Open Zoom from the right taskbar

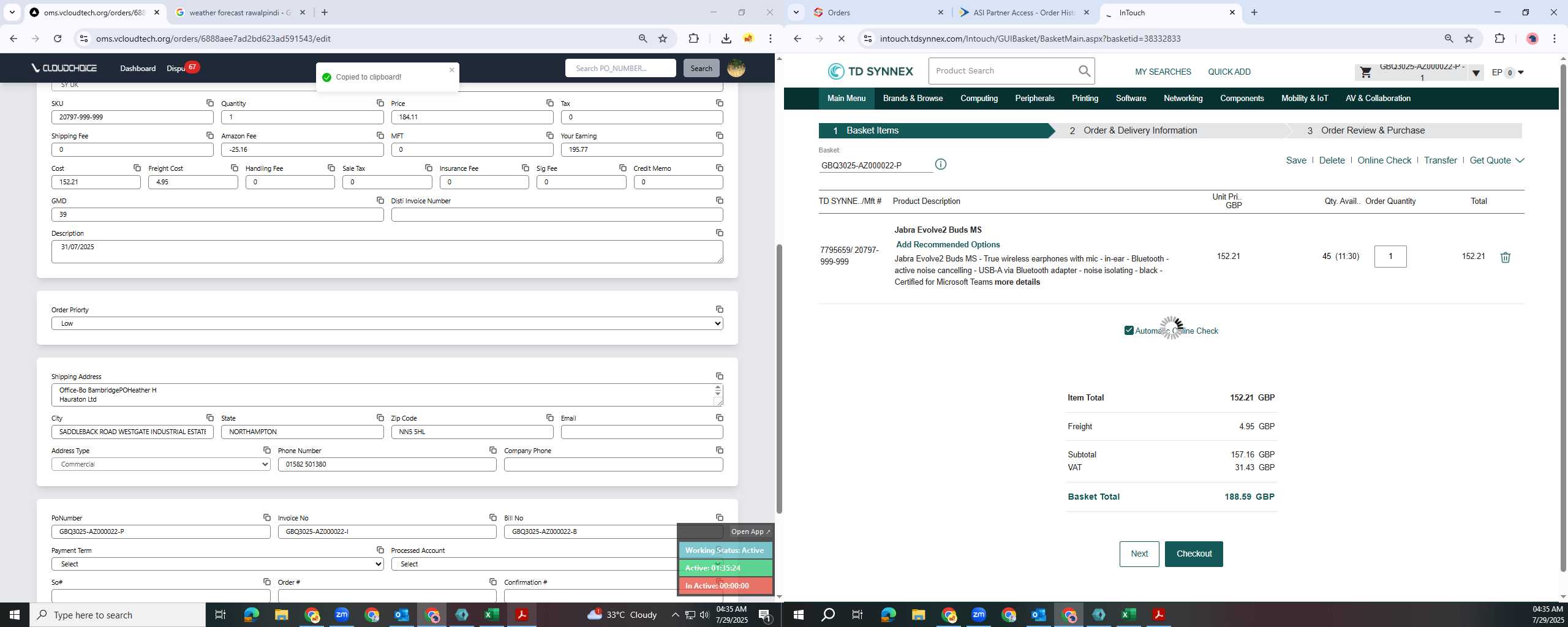(978, 614)
